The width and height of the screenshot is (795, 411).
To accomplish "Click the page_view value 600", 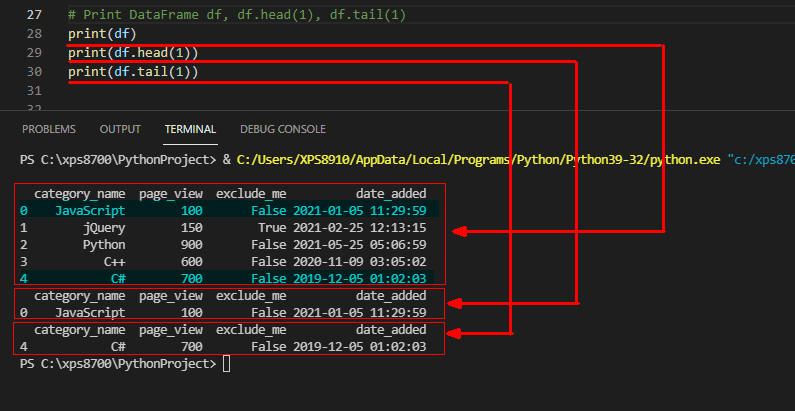I will [192, 261].
